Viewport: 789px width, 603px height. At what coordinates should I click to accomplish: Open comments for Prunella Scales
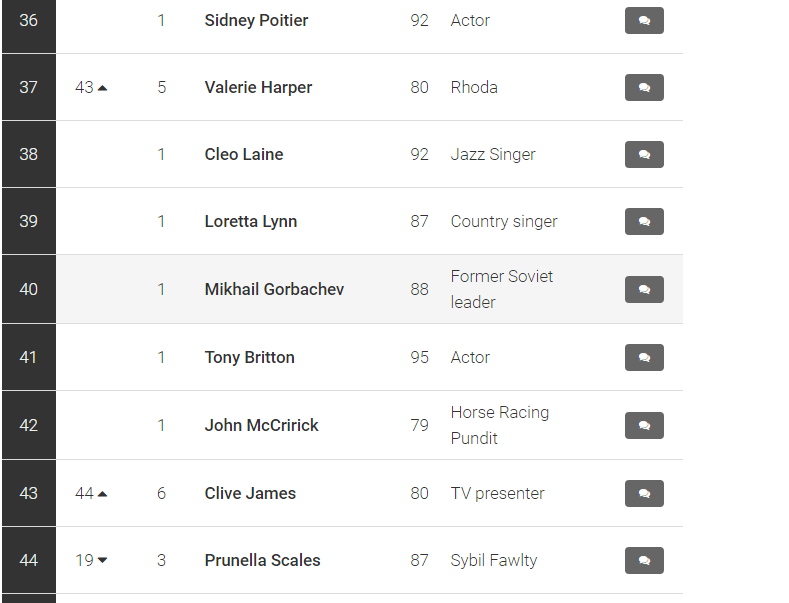644,560
